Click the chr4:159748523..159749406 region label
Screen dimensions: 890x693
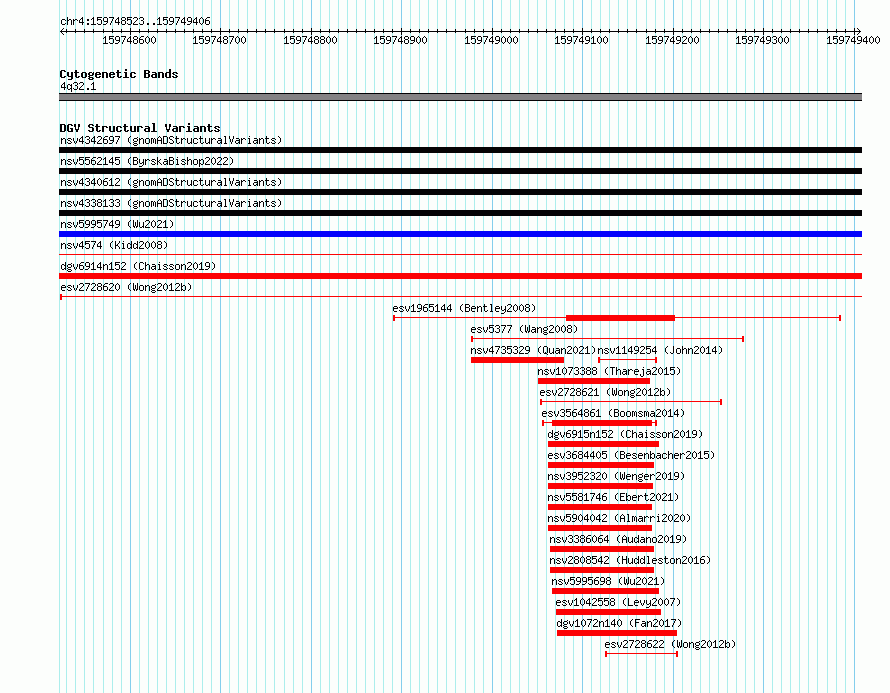[x=135, y=21]
